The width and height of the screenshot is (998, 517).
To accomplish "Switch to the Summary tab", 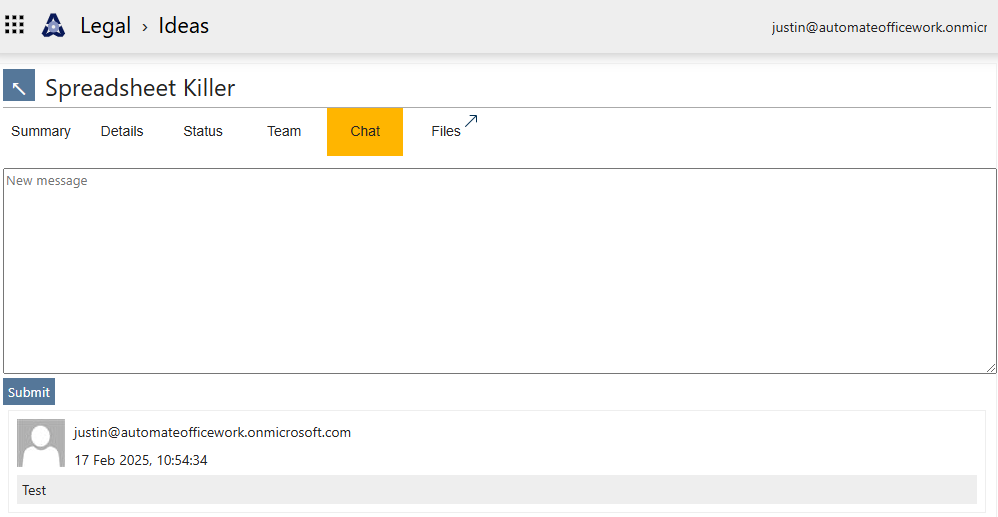I will [x=41, y=132].
